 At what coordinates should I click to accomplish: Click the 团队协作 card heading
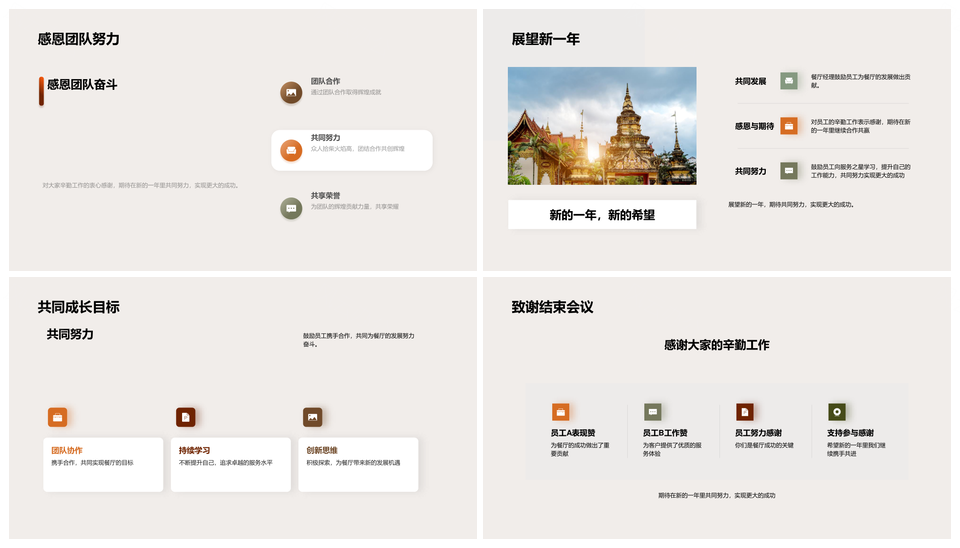coord(67,450)
